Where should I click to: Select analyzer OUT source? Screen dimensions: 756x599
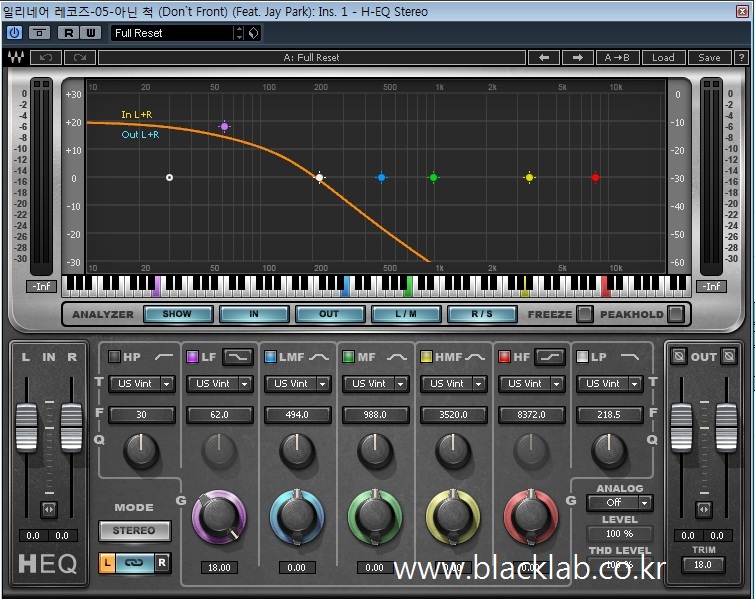click(x=329, y=314)
